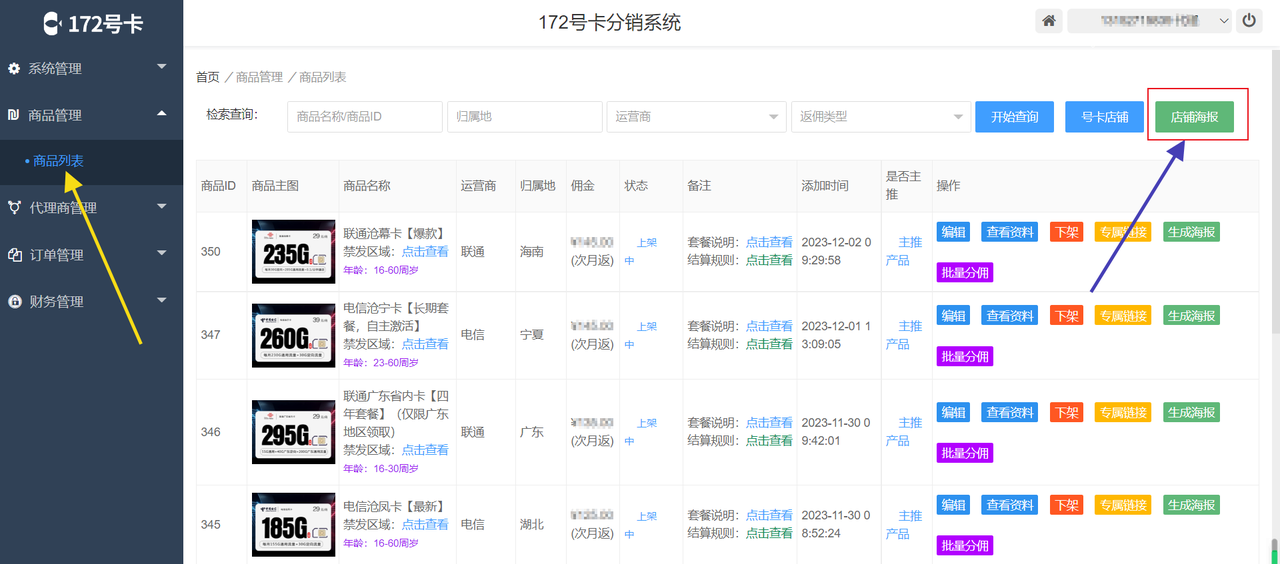Expand the 财务管理 menu arrow
The image size is (1280, 564).
[x=162, y=299]
